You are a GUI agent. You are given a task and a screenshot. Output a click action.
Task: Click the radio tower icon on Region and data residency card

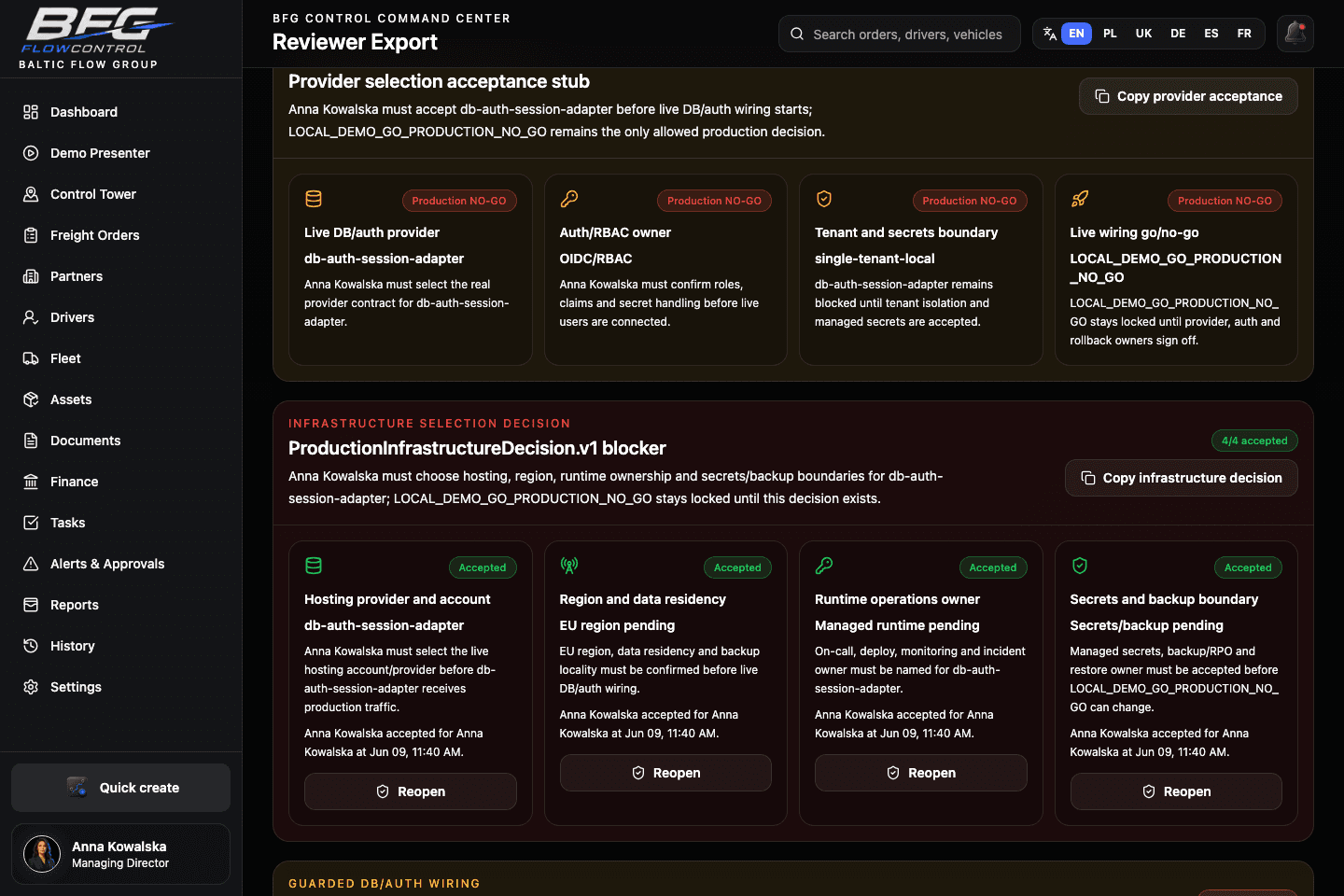click(569, 566)
